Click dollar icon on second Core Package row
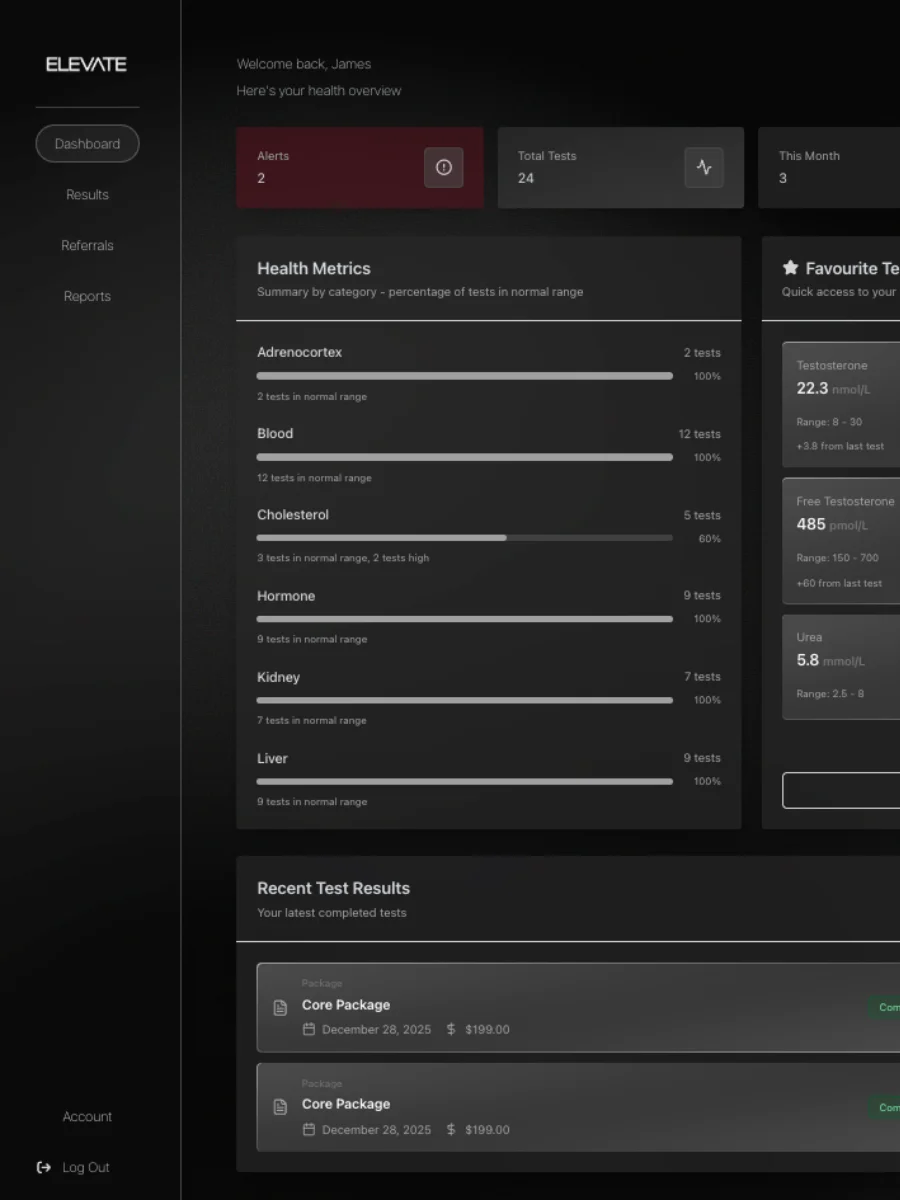The width and height of the screenshot is (900, 1200). (451, 1130)
